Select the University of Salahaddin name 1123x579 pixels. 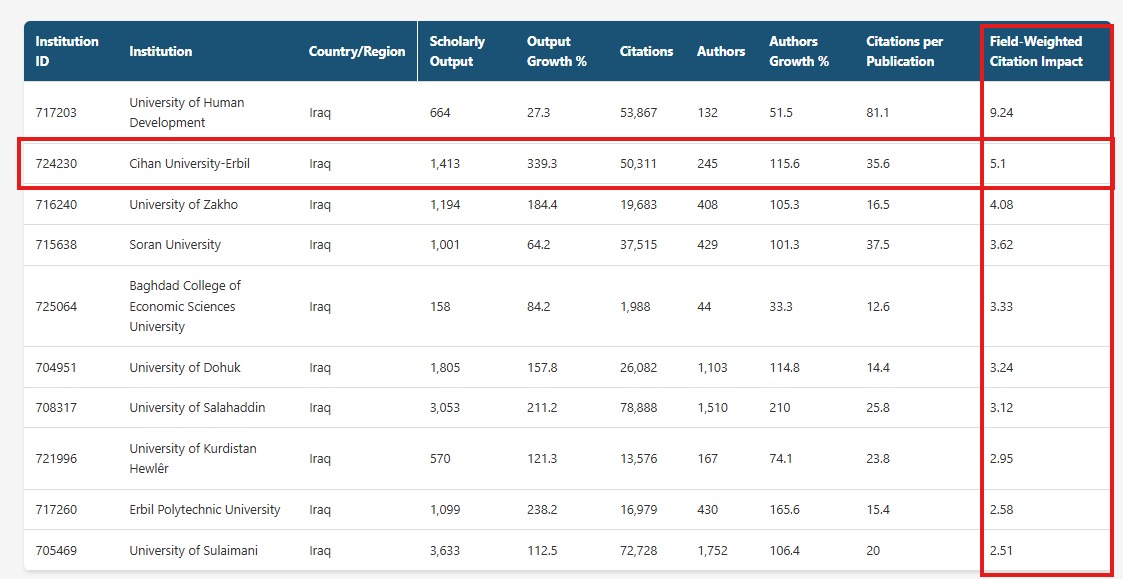pyautogui.click(x=197, y=408)
